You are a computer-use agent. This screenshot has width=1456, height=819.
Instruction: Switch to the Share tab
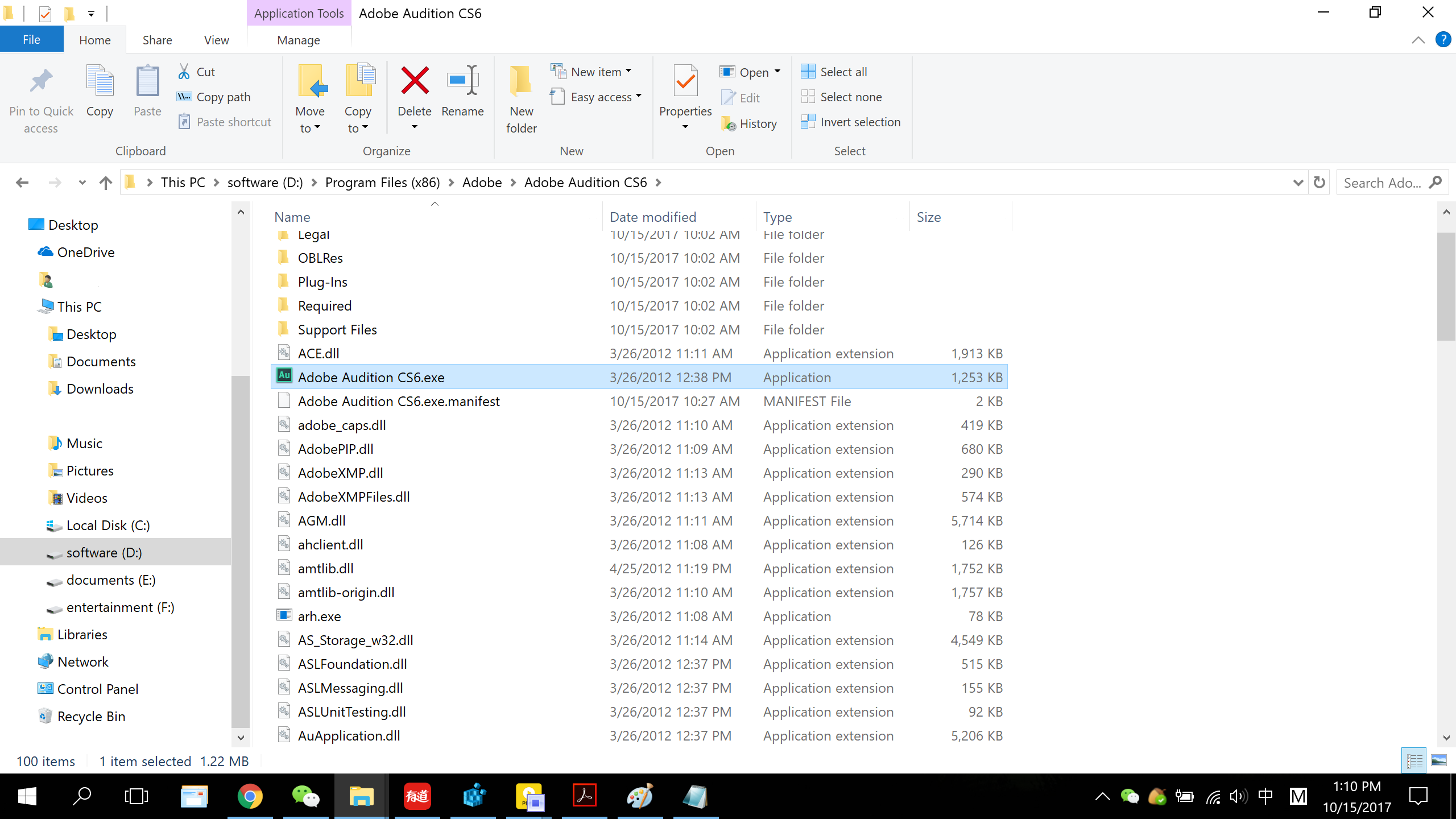[157, 40]
